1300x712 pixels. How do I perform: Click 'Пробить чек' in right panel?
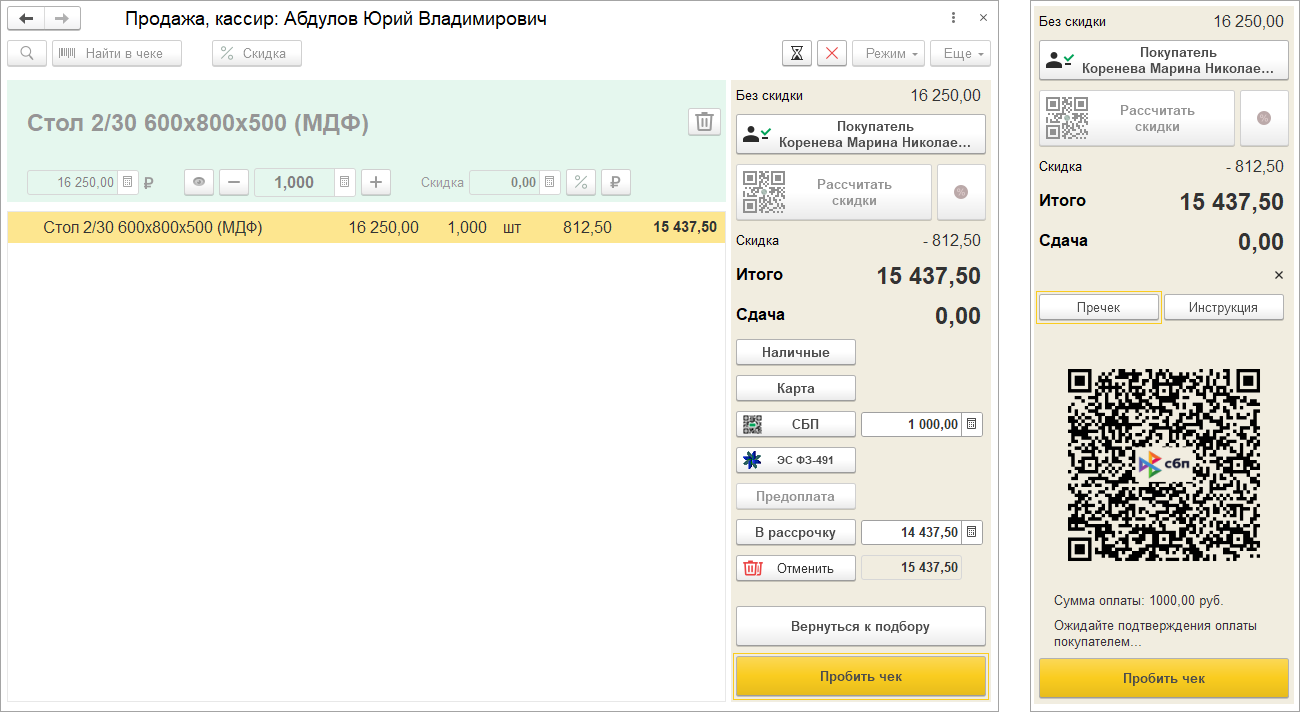point(1164,678)
